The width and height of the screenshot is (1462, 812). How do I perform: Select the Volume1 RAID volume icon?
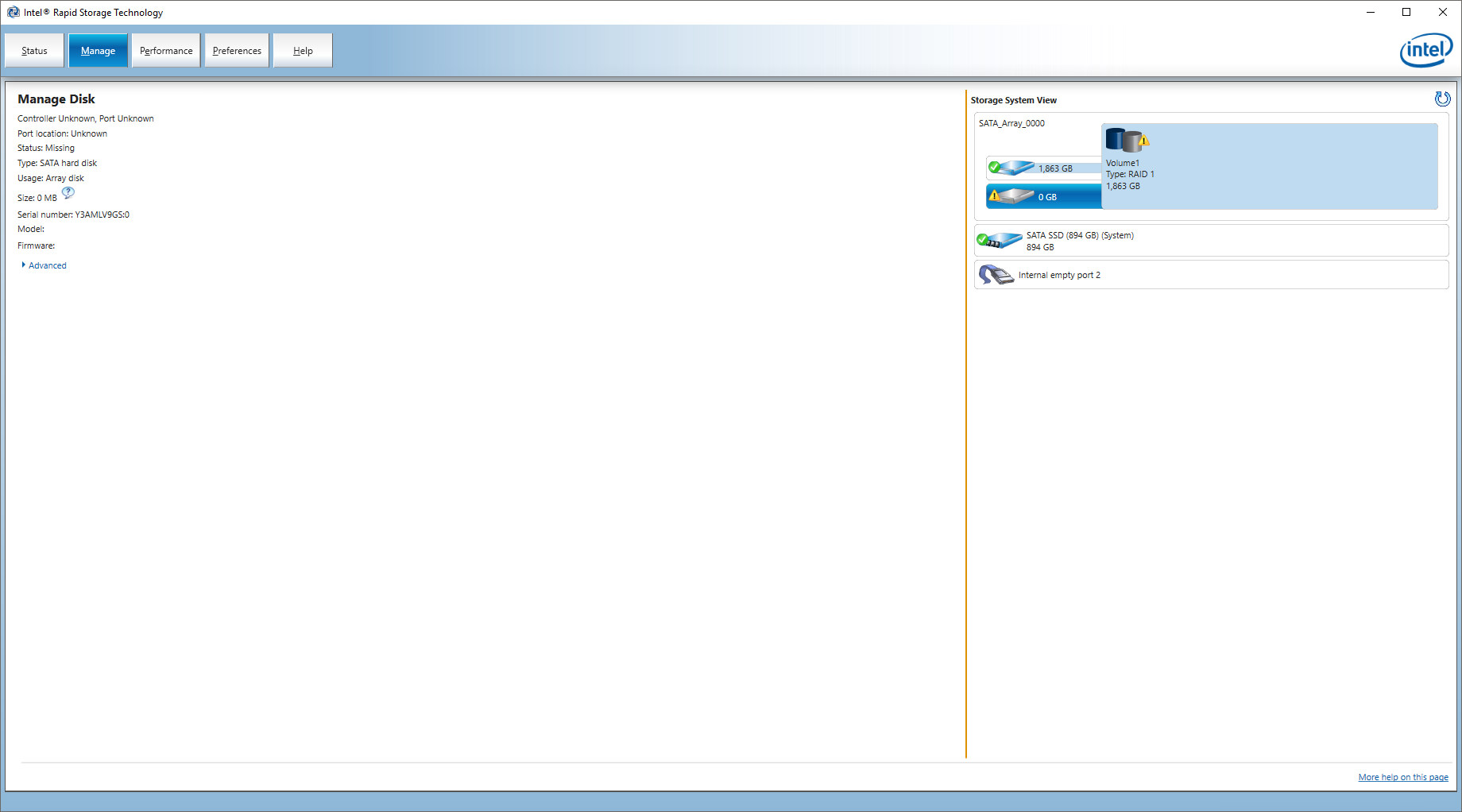[1127, 141]
